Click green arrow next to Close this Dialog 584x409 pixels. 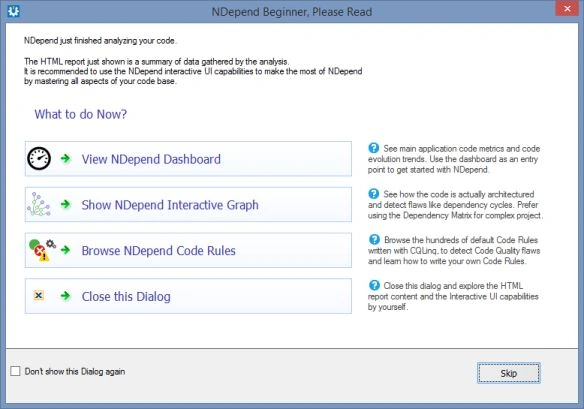click(66, 296)
